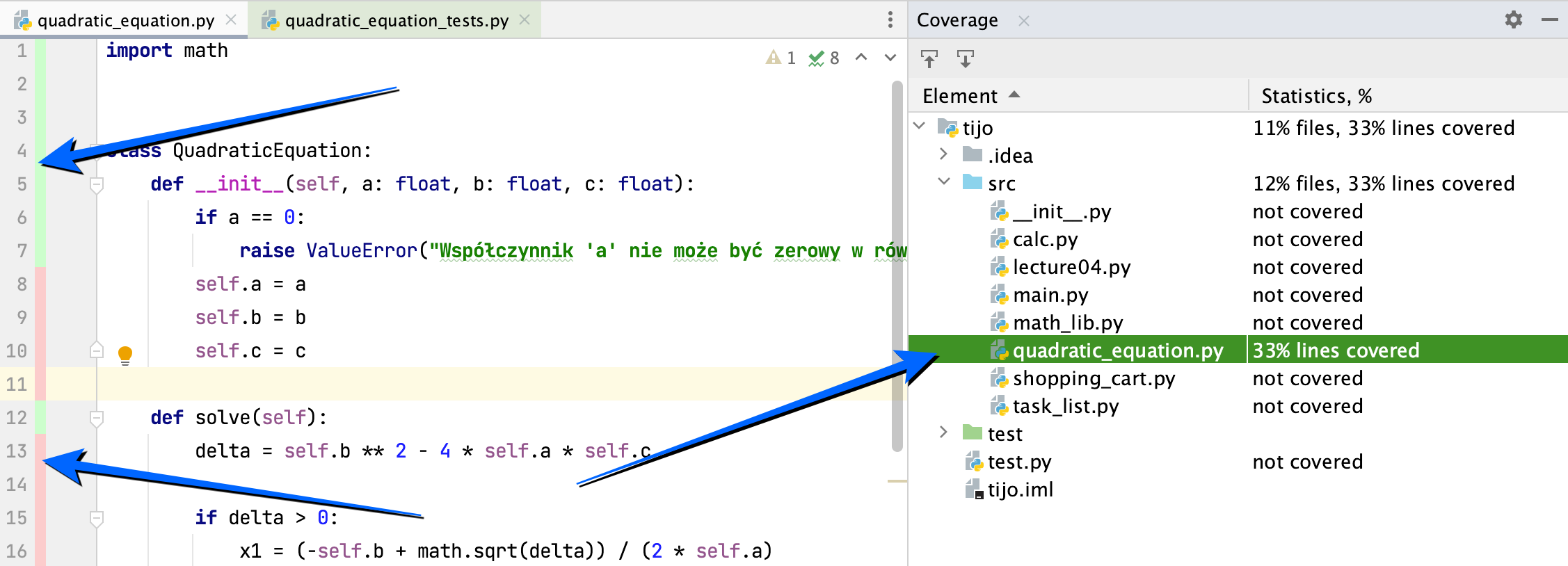
Task: Click the second Coverage toolbar down-arrow icon
Action: tap(965, 59)
